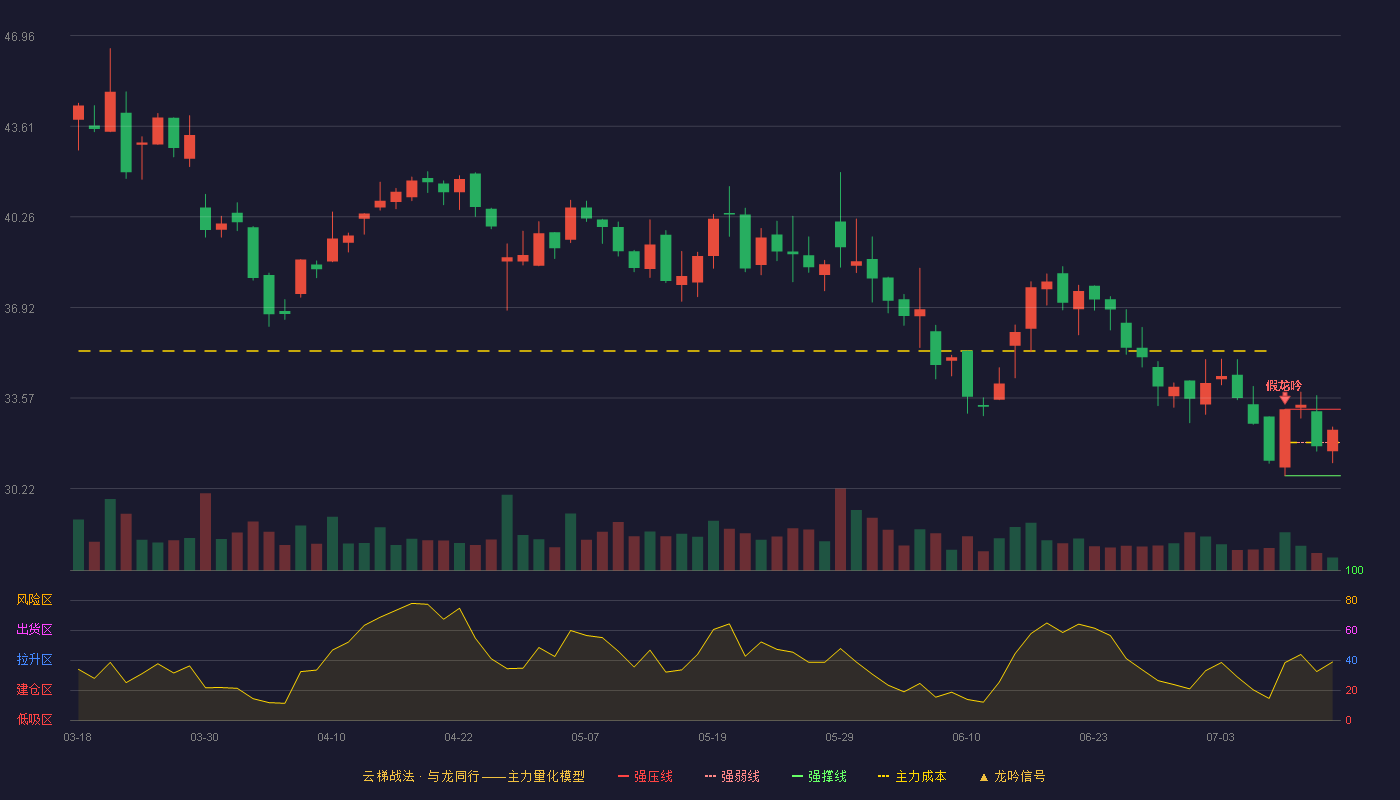This screenshot has height=800, width=1400.
Task: Toggle the 龙吟信号 legend item
Action: pyautogui.click(x=1012, y=776)
